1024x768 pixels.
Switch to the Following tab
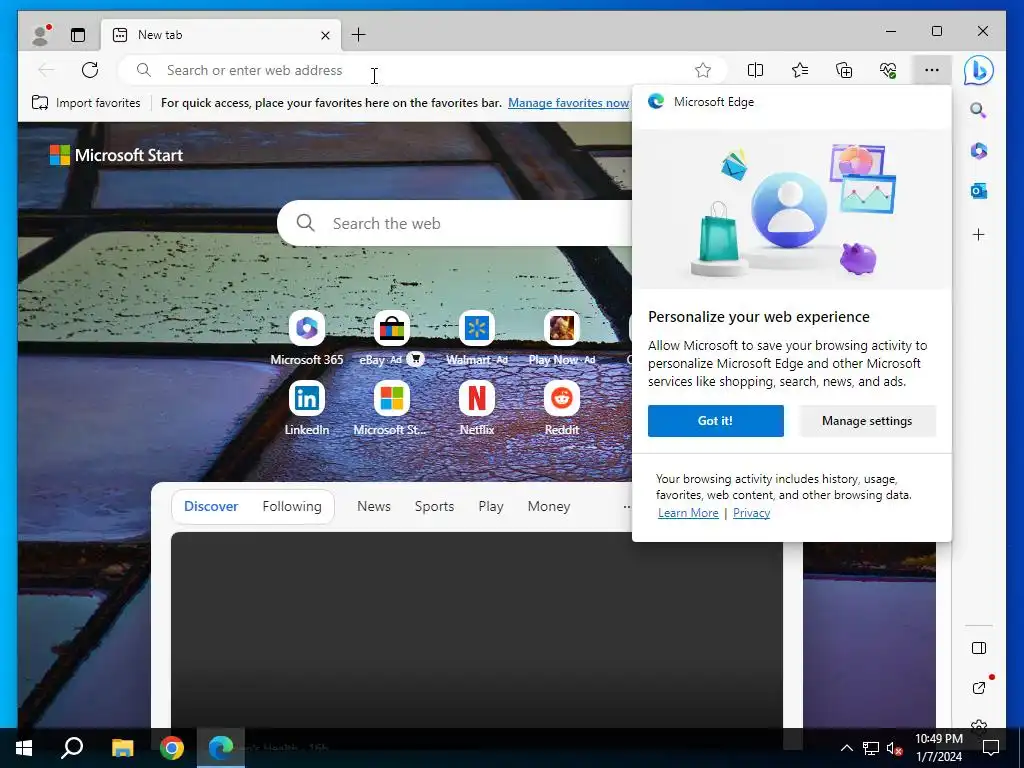[292, 506]
